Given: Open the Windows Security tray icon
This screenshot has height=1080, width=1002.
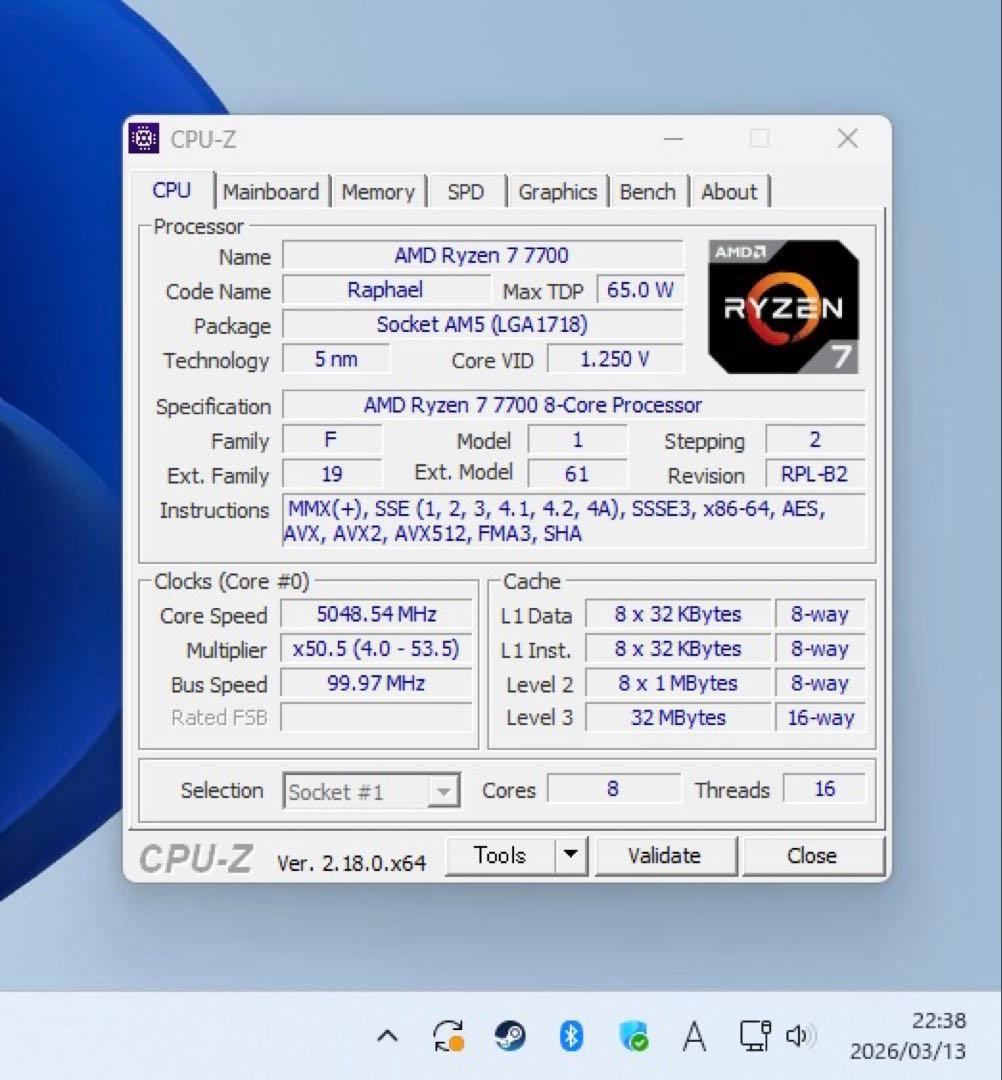Looking at the screenshot, I should click(x=634, y=1035).
